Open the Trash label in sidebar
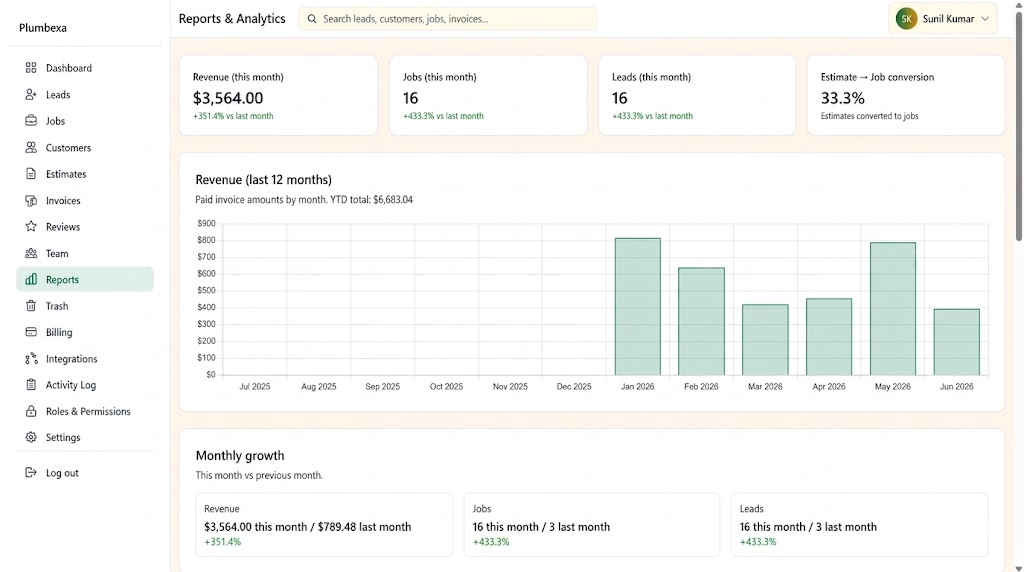 click(x=57, y=306)
